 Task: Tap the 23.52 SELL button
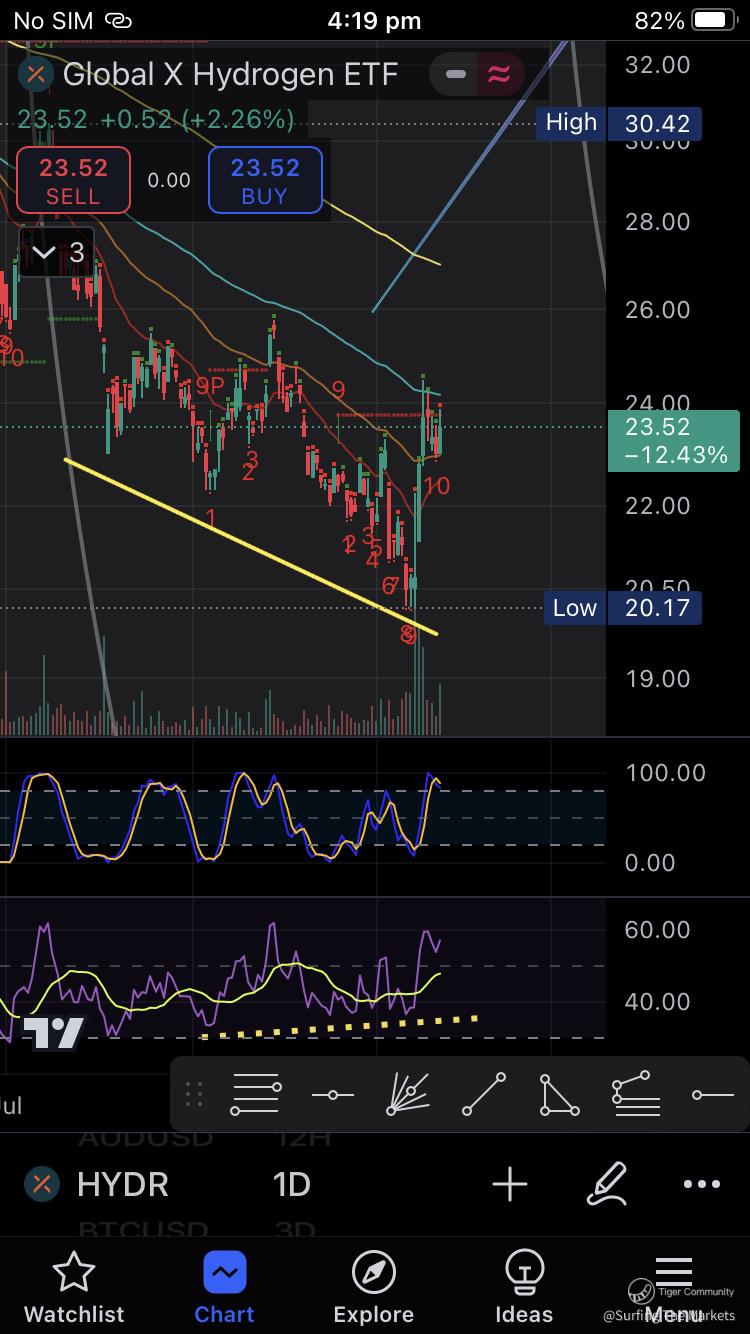tap(73, 180)
